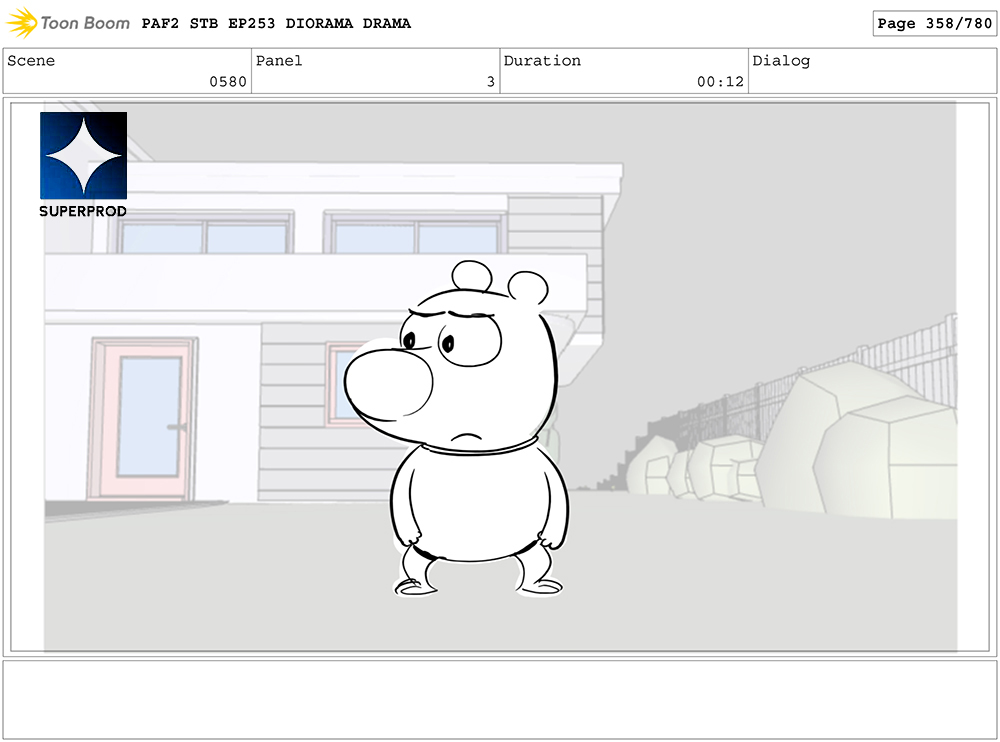
Task: Select panel number 3
Action: pos(490,82)
